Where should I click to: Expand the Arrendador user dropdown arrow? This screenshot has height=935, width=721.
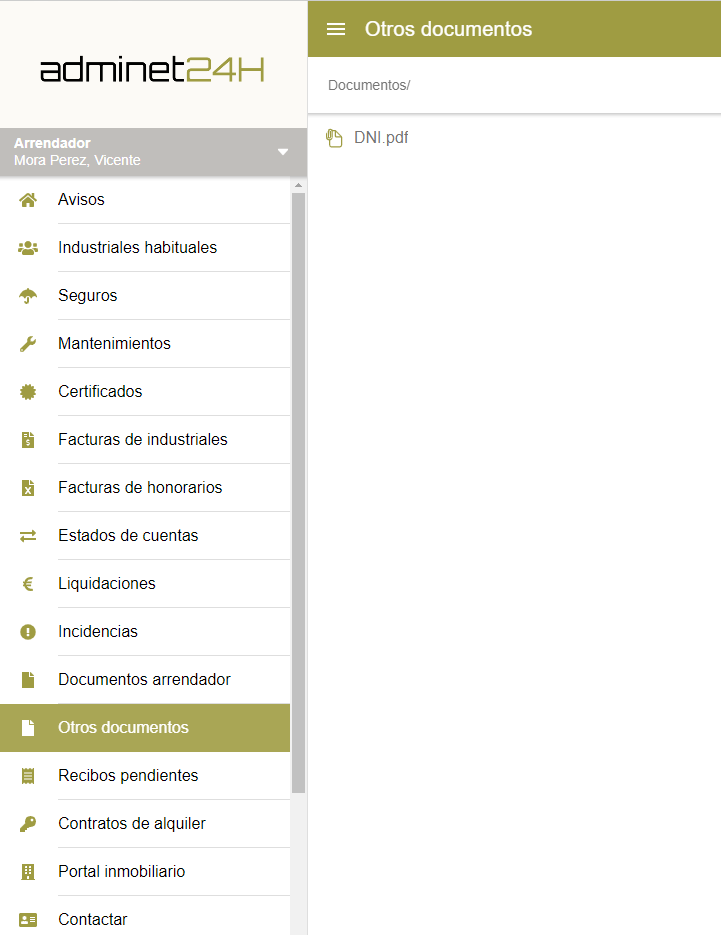coord(283,151)
